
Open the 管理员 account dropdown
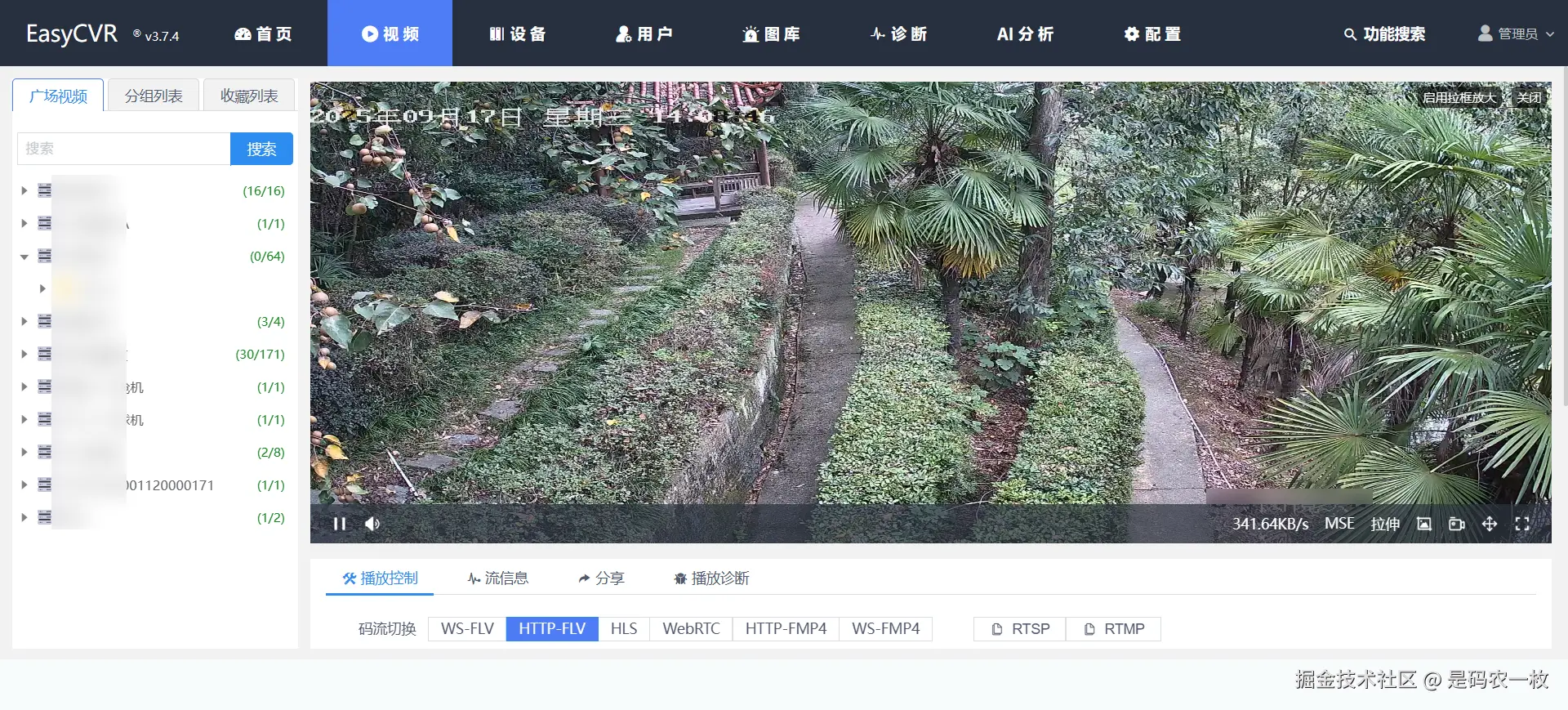coord(1516,33)
